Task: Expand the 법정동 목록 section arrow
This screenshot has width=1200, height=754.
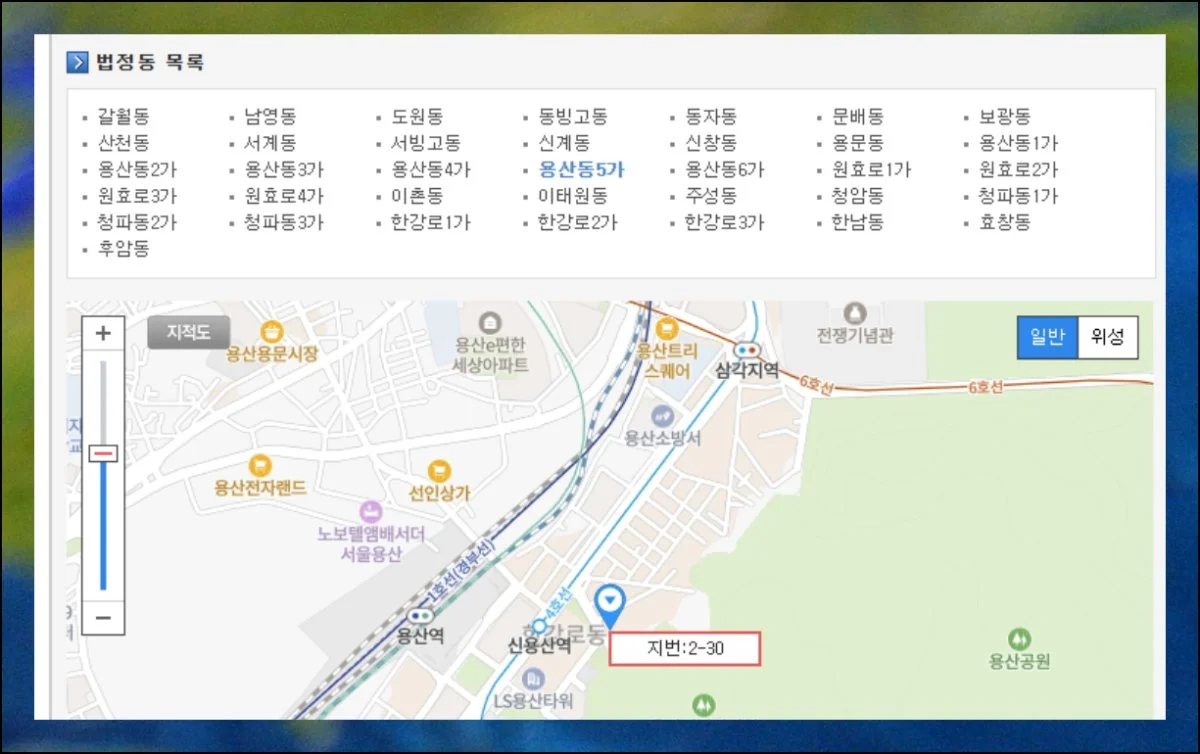Action: coord(77,62)
